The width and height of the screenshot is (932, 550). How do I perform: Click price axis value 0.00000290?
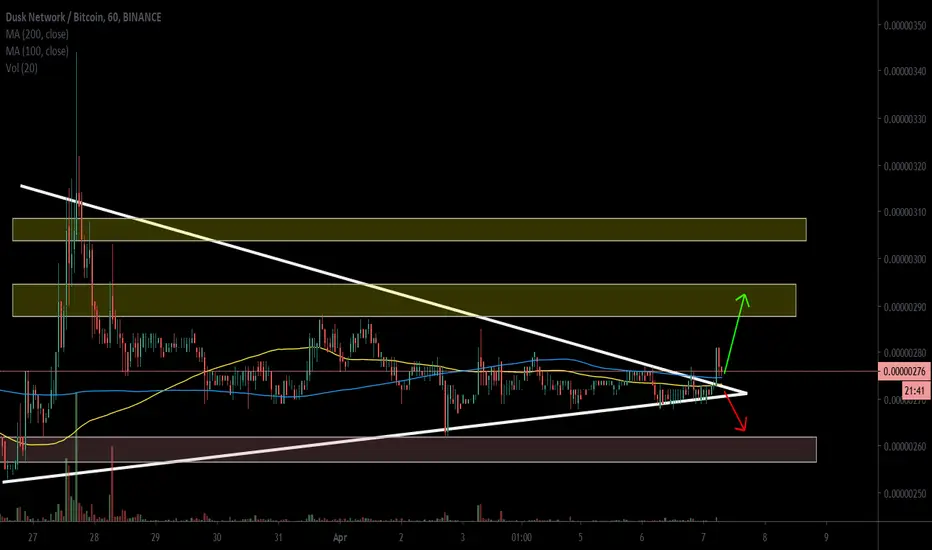pyautogui.click(x=905, y=307)
